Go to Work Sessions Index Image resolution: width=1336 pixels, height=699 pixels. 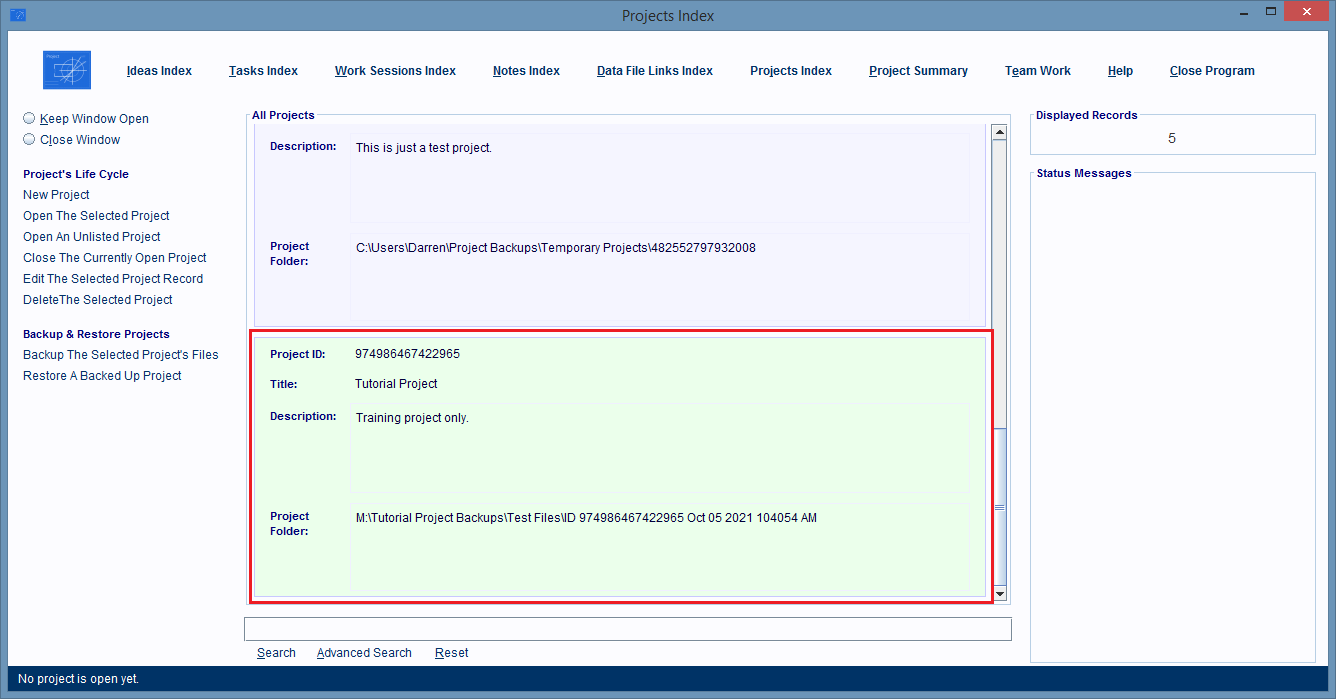click(395, 71)
